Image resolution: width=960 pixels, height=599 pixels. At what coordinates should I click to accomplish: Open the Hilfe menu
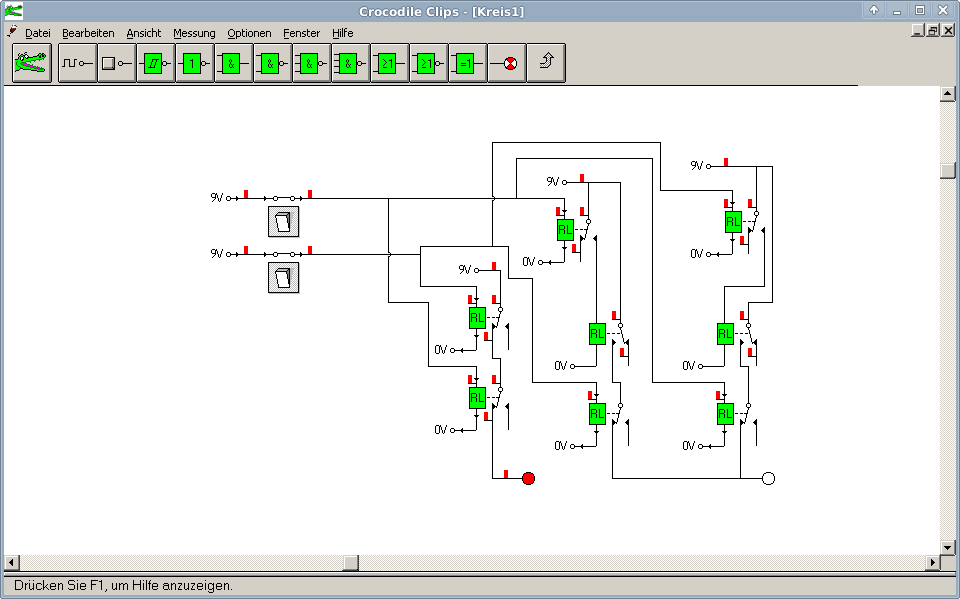pos(342,33)
